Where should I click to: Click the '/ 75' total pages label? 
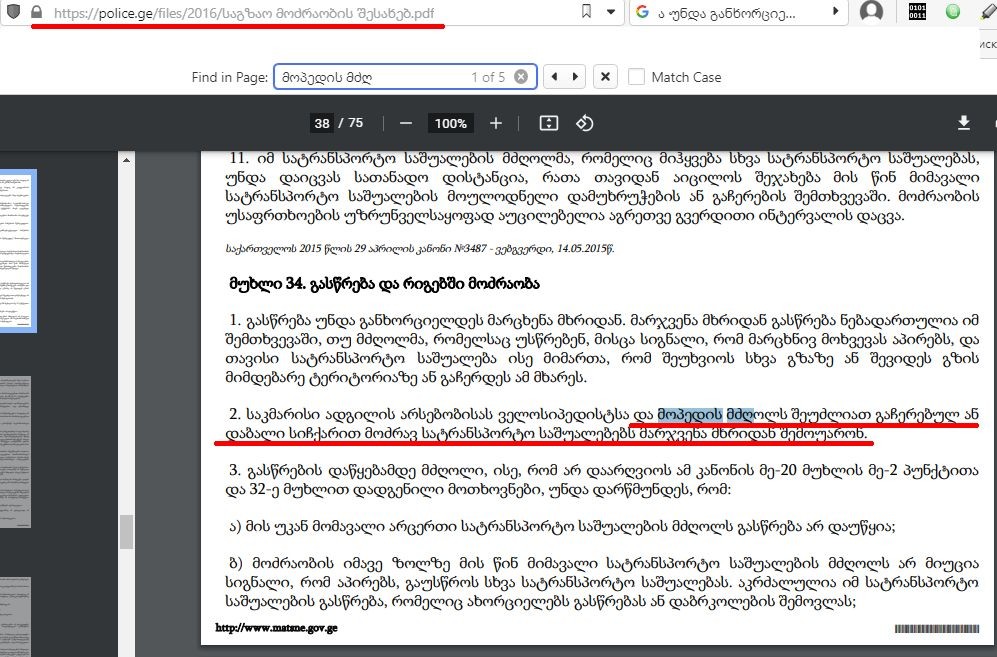351,123
